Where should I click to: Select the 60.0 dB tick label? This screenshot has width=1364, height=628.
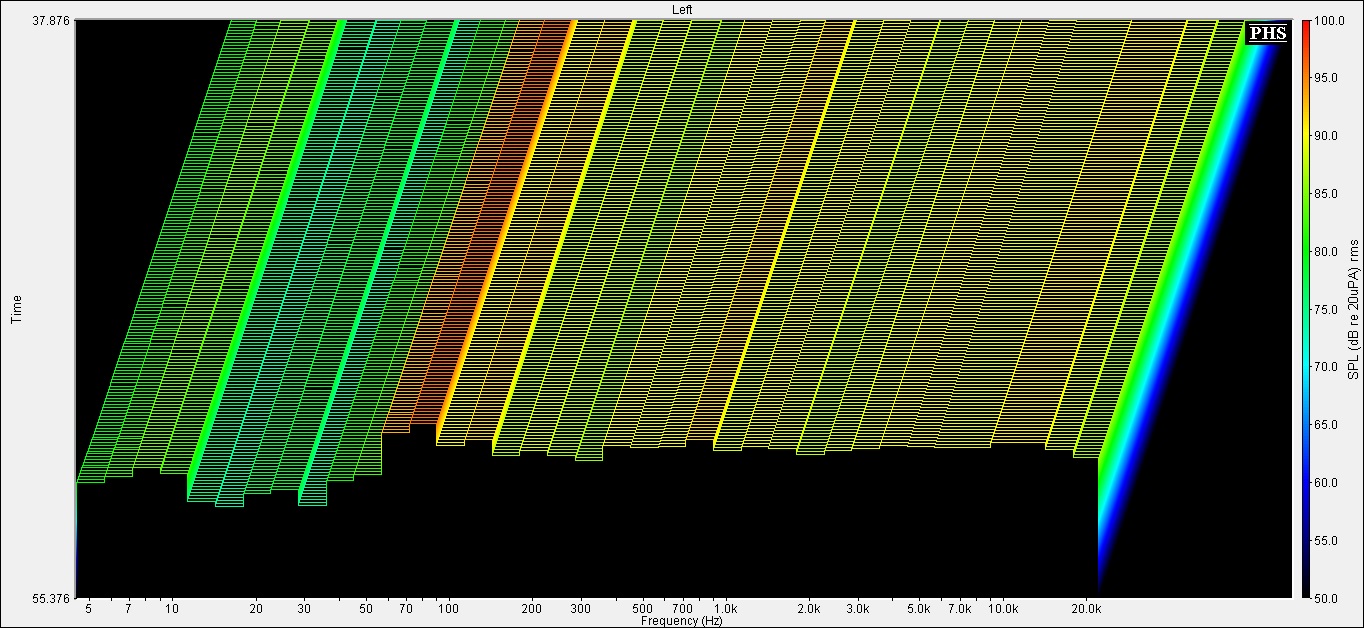1327,482
